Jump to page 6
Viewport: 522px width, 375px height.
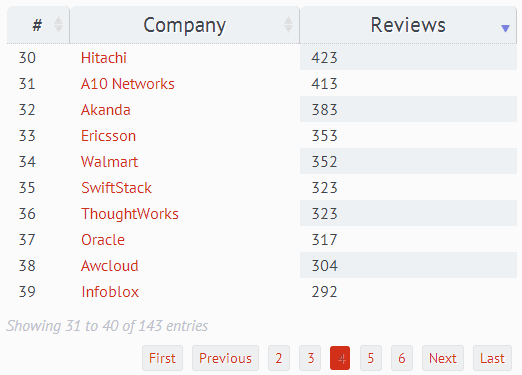[x=402, y=358]
